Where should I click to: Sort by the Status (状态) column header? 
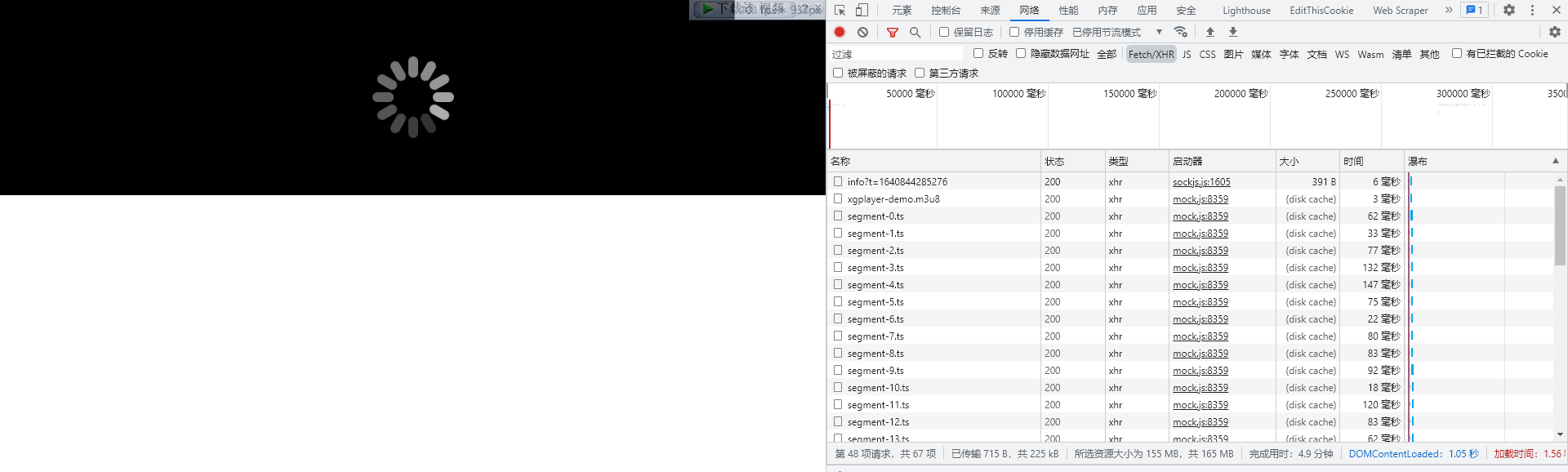(1072, 161)
